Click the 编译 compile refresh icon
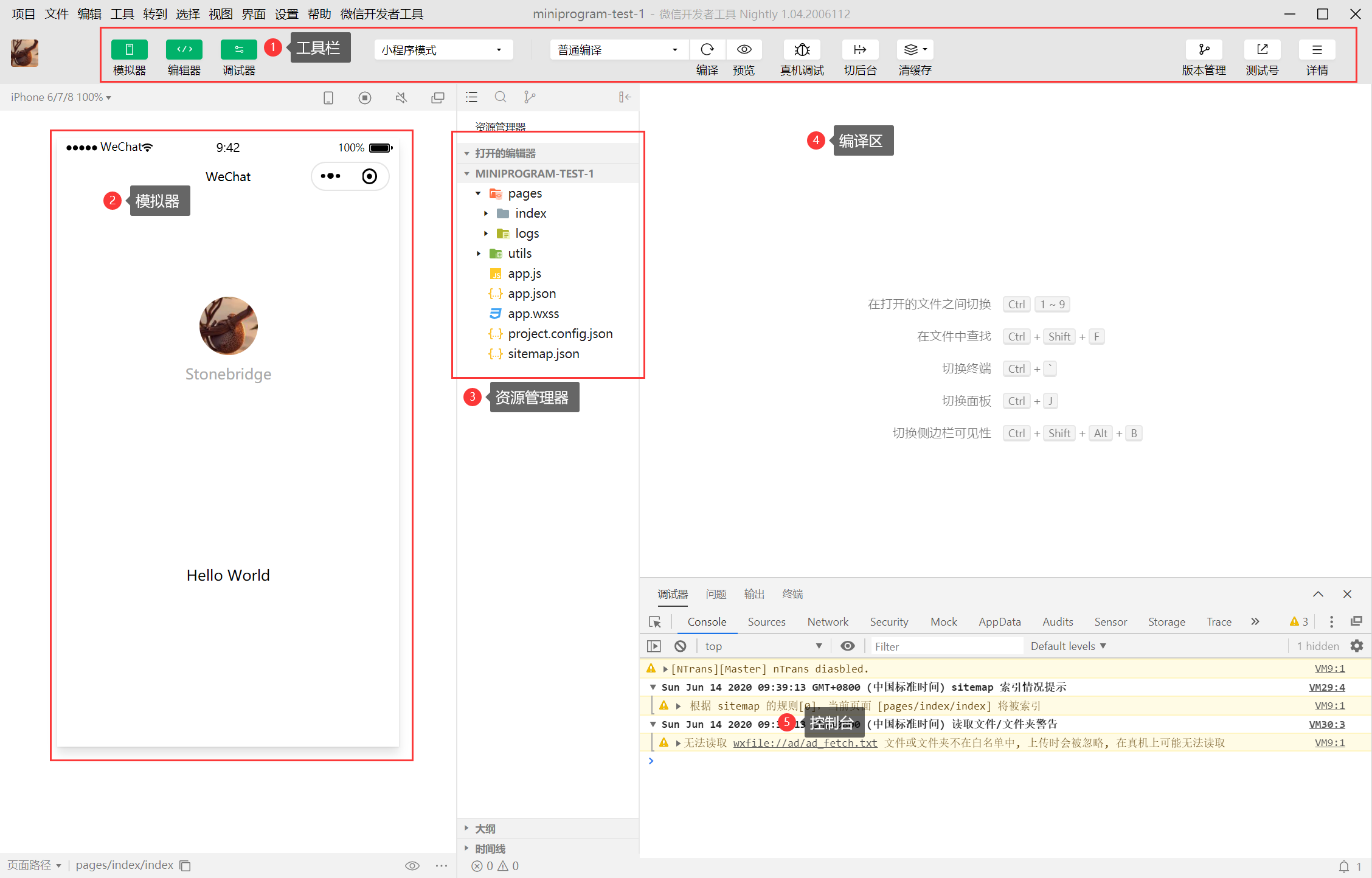This screenshot has height=878, width=1372. tap(707, 49)
